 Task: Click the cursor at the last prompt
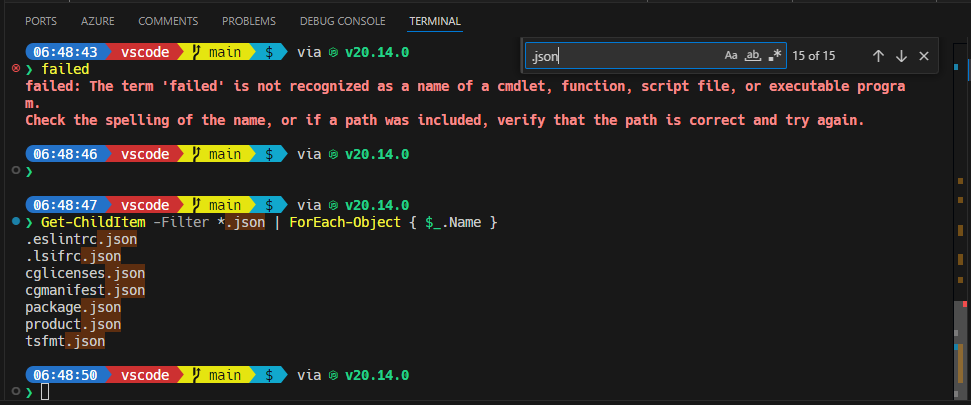44,392
